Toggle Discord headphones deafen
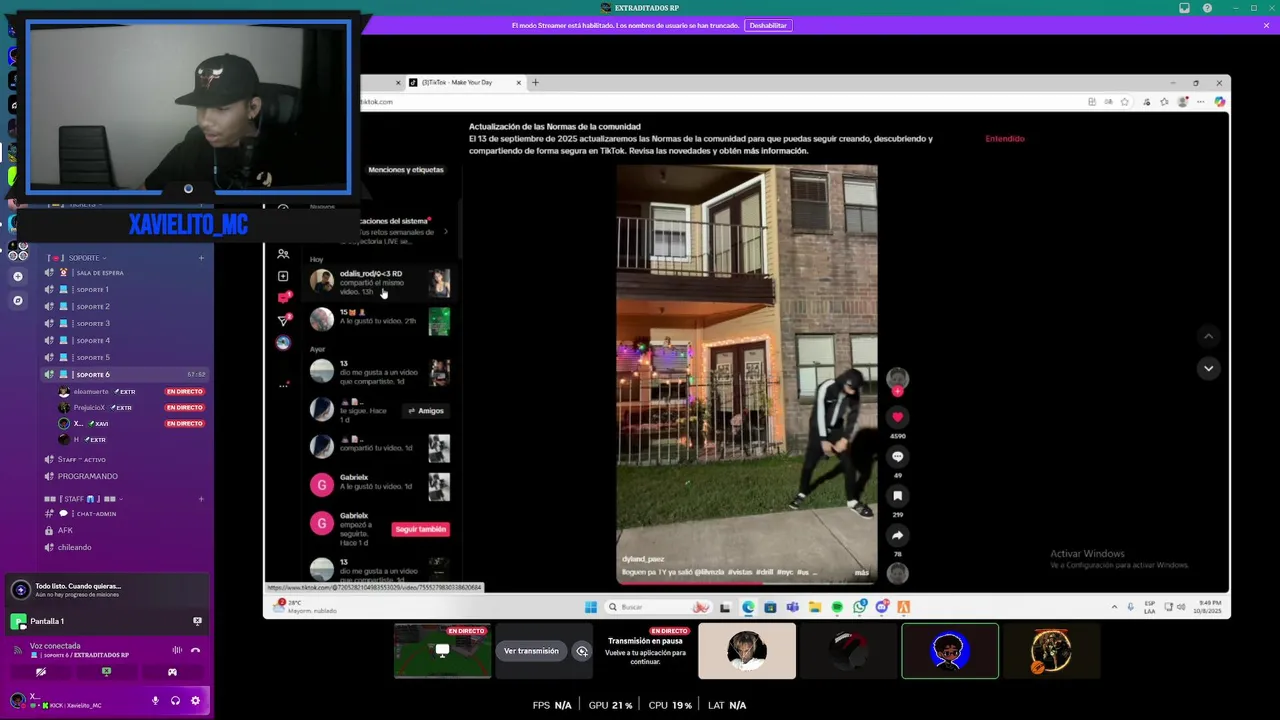 [175, 701]
